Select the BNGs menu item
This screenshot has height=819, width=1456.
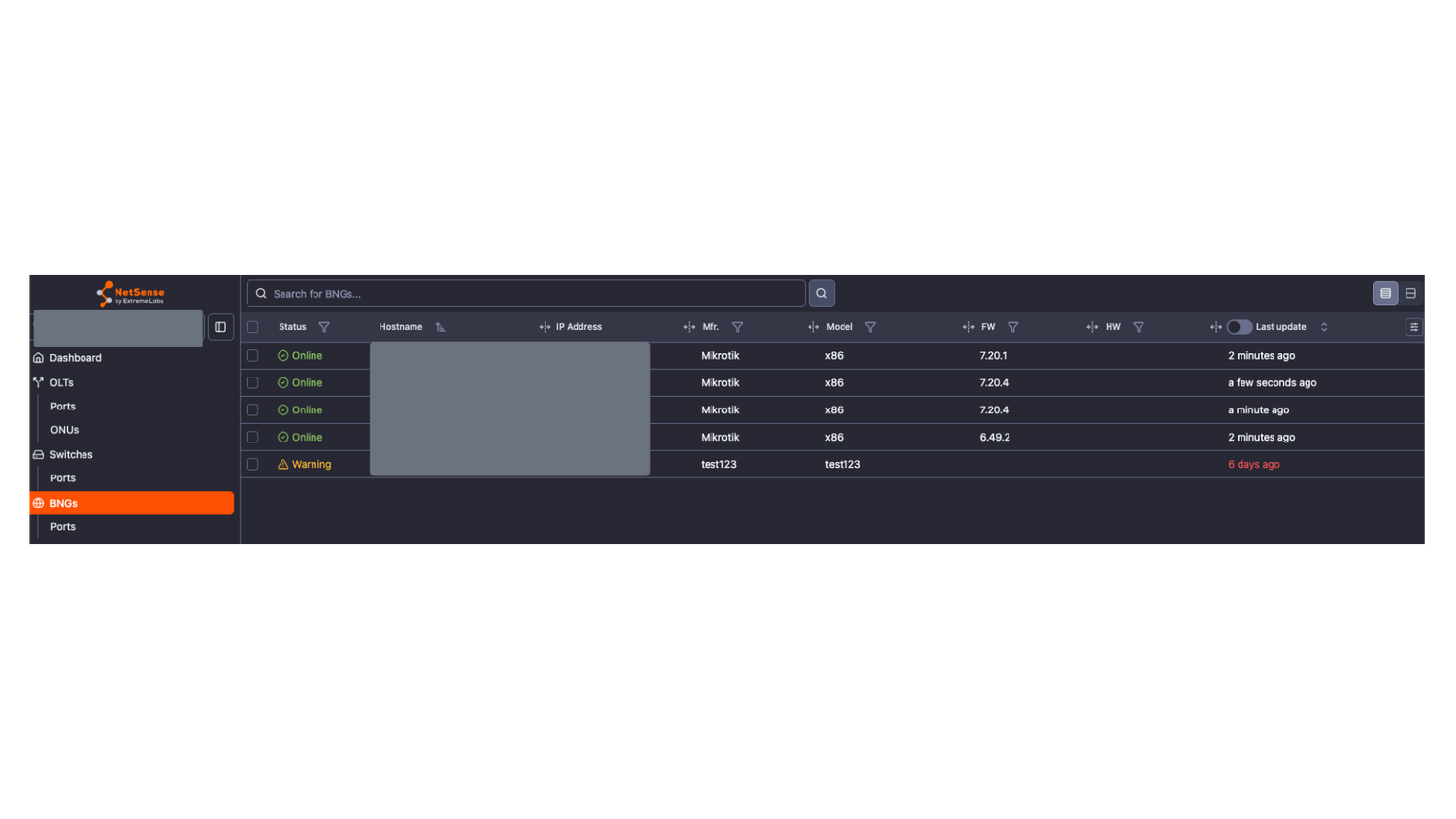tap(131, 503)
